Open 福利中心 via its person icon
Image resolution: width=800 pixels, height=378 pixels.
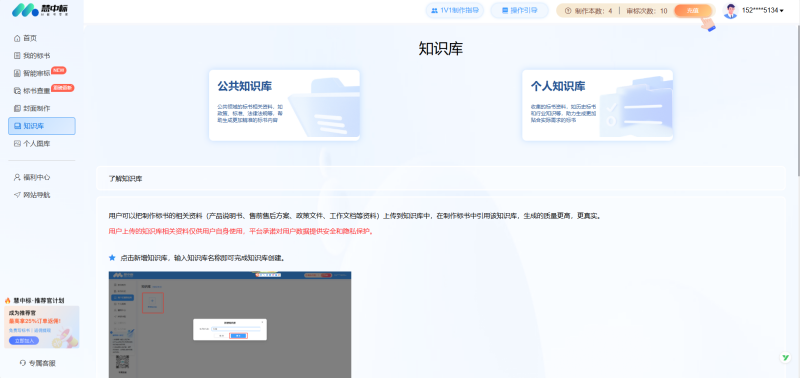point(17,178)
